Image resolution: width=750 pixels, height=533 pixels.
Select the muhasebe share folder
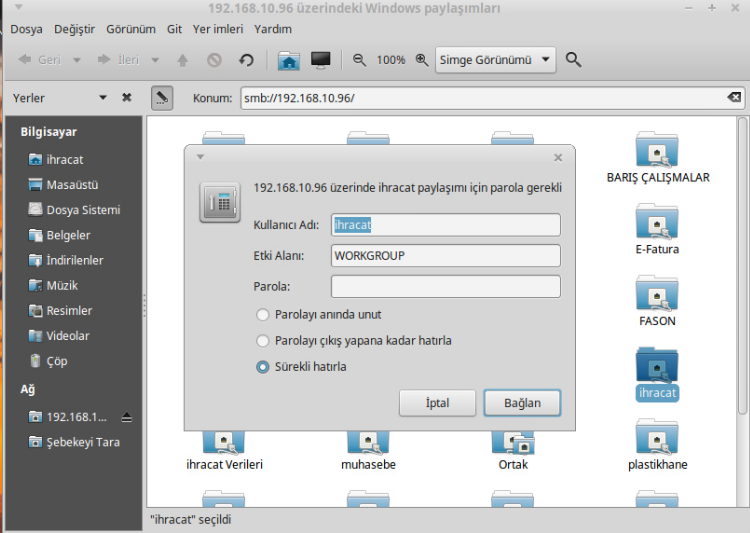click(368, 452)
